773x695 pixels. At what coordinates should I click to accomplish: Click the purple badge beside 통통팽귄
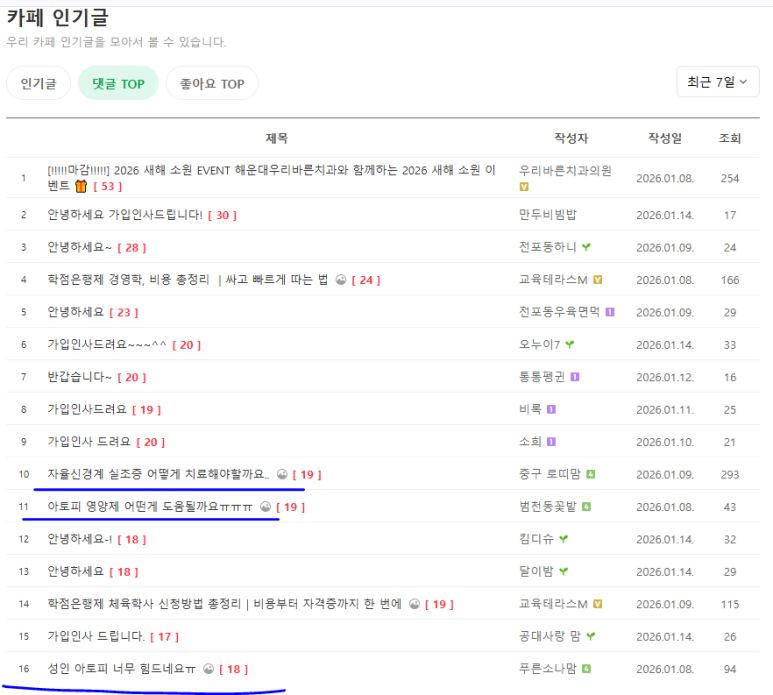575,377
